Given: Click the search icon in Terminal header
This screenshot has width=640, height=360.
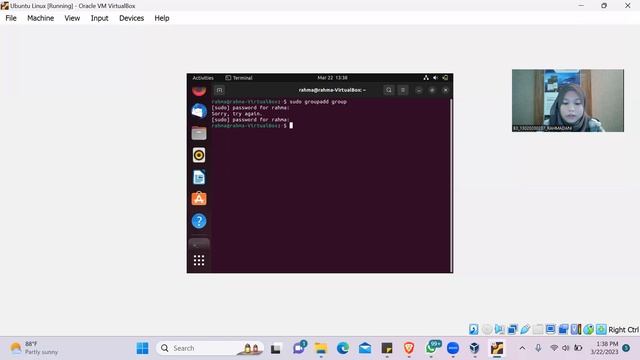Looking at the screenshot, I should pyautogui.click(x=389, y=90).
